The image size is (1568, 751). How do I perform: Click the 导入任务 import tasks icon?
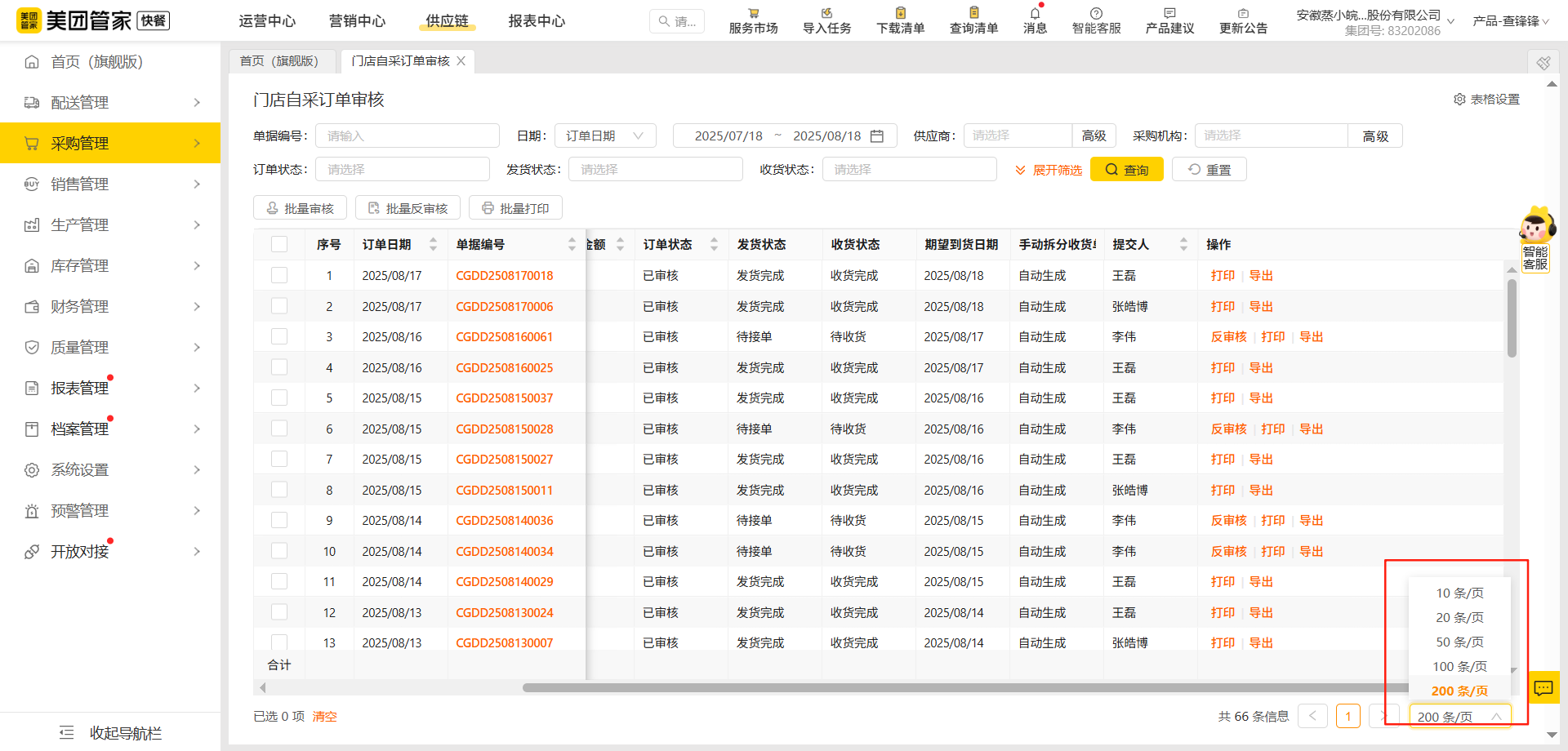coord(826,20)
